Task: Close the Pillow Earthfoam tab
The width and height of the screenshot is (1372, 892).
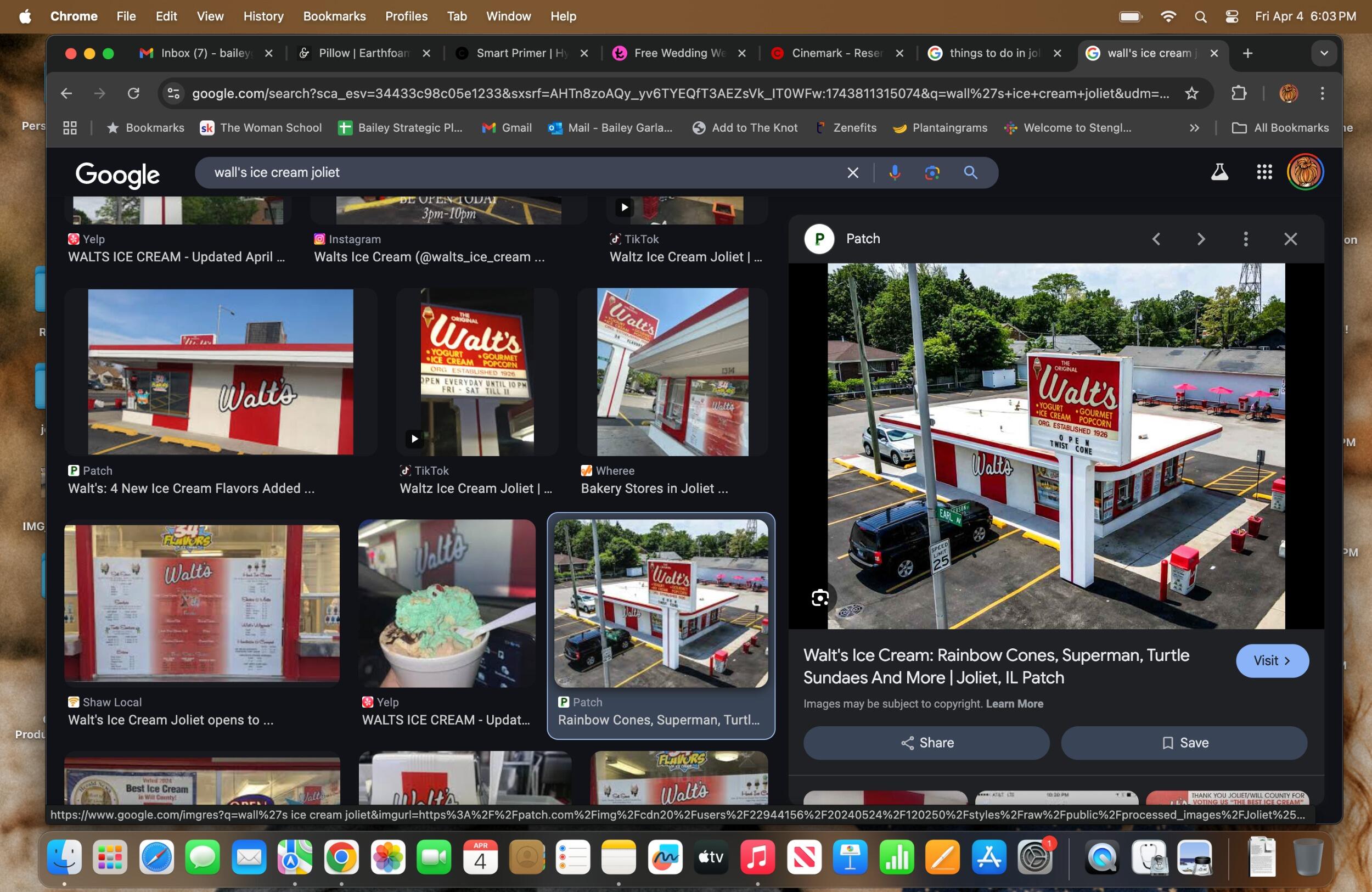Action: point(426,53)
